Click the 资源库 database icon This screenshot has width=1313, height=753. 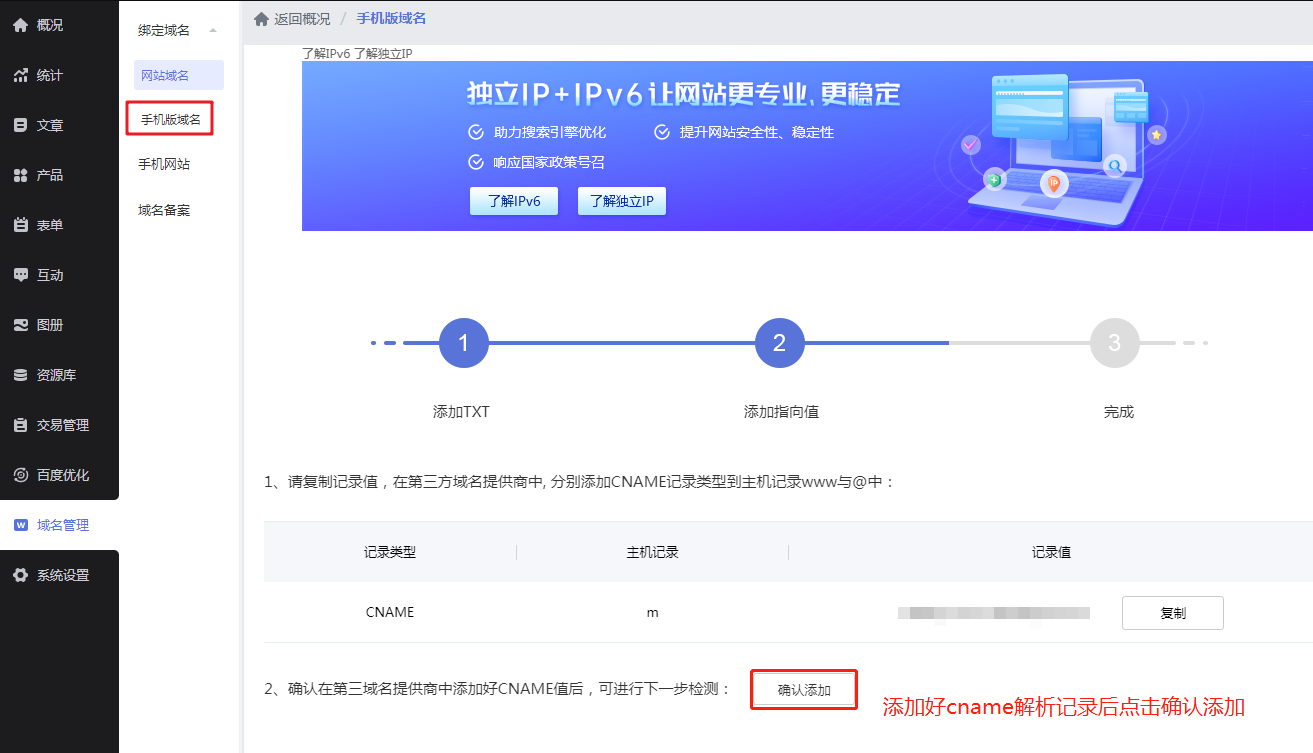[20, 375]
